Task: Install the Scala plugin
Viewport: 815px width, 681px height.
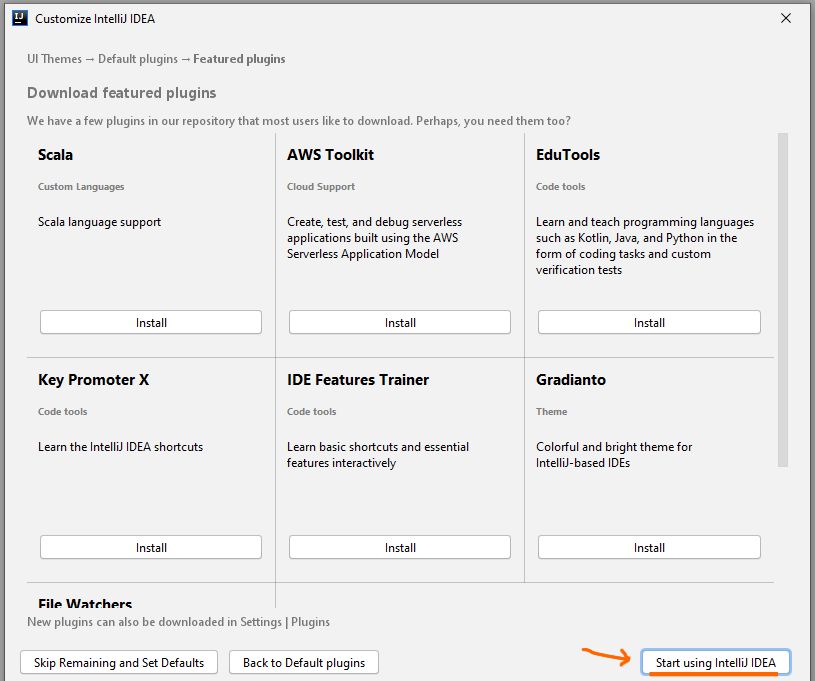Action: (x=151, y=322)
